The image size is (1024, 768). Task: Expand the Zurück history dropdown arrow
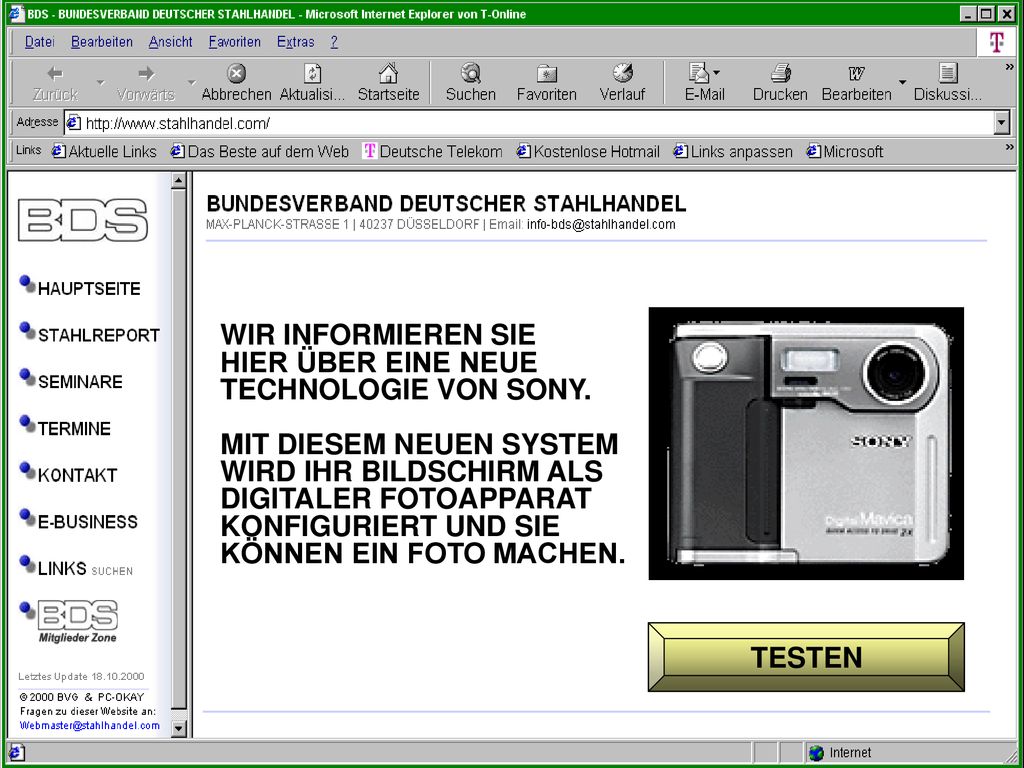pyautogui.click(x=101, y=82)
